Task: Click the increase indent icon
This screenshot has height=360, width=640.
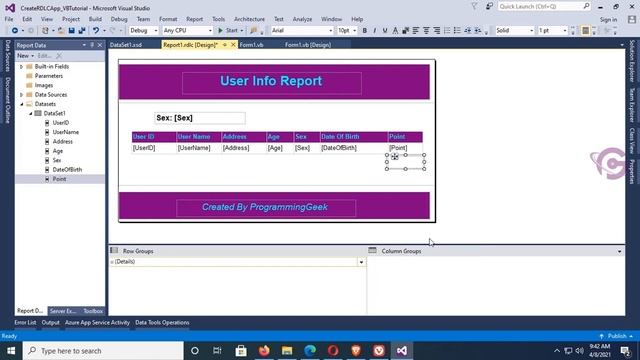Action: (478, 31)
